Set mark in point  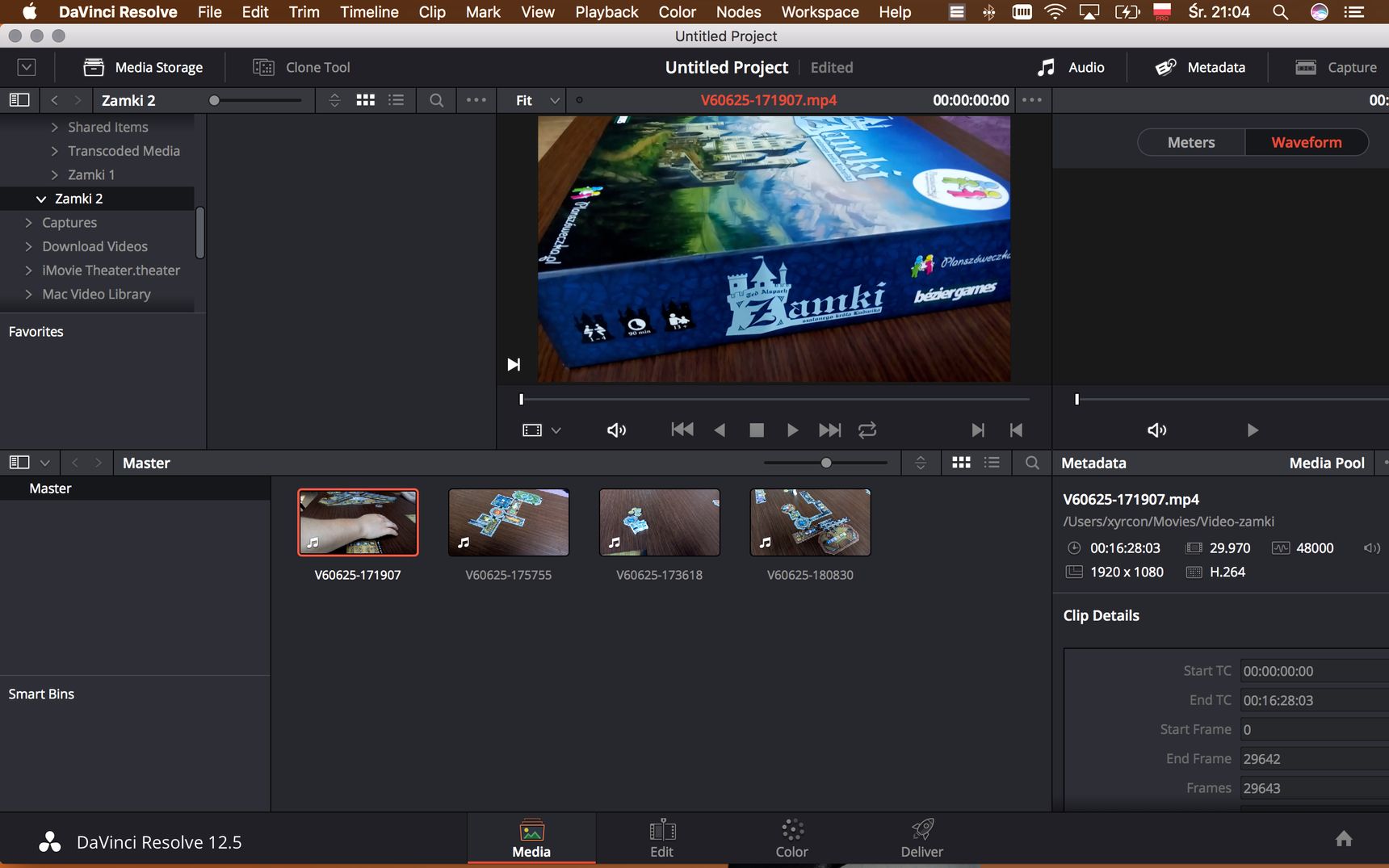point(978,430)
